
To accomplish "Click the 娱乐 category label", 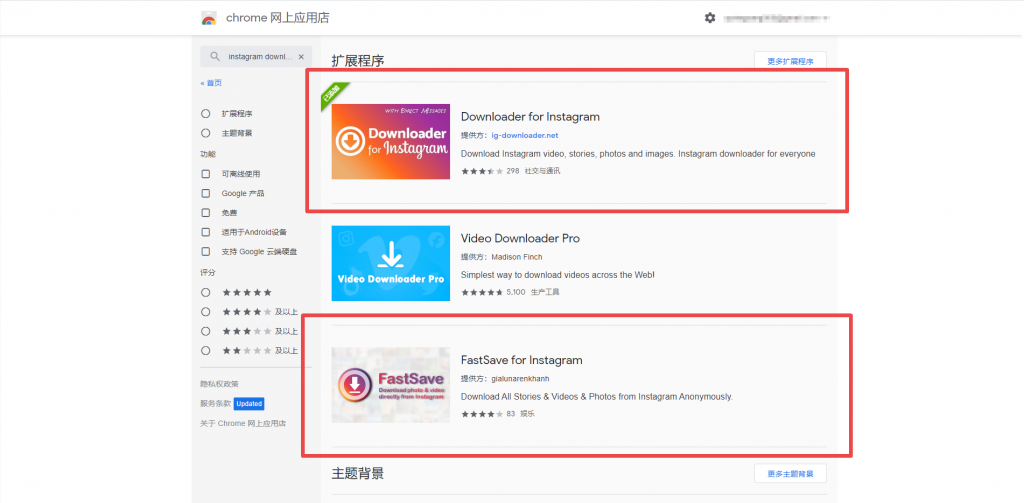I will 527,414.
